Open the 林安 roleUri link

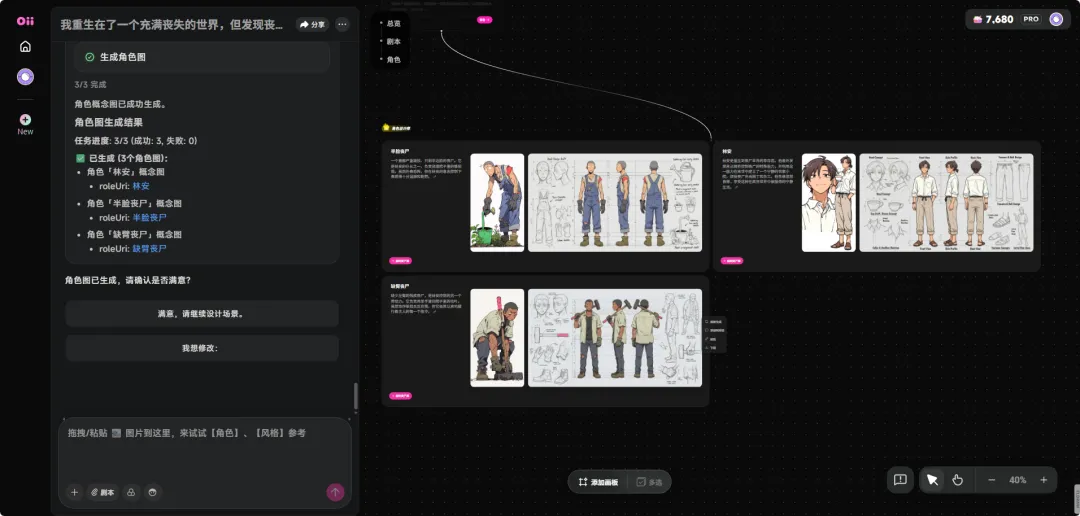pos(141,186)
